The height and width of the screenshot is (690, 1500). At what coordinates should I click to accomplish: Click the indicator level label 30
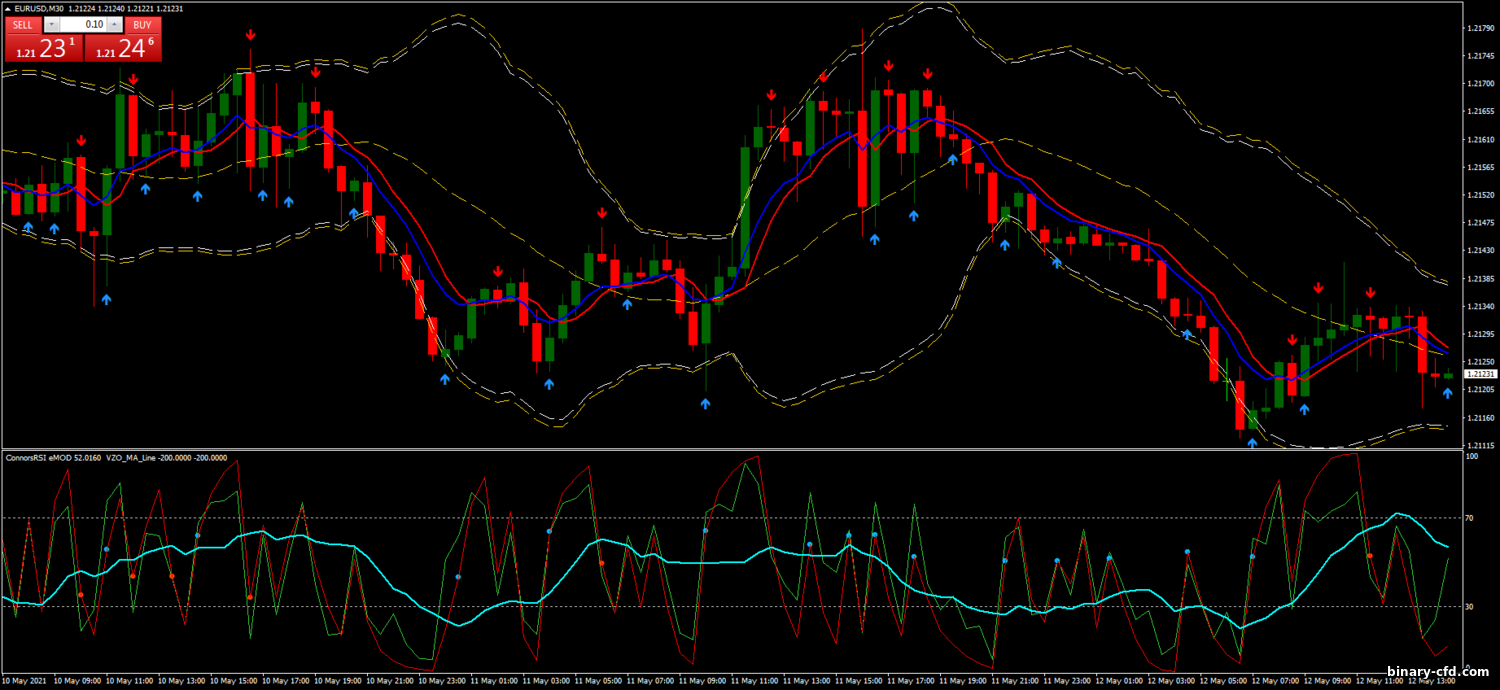(1469, 607)
